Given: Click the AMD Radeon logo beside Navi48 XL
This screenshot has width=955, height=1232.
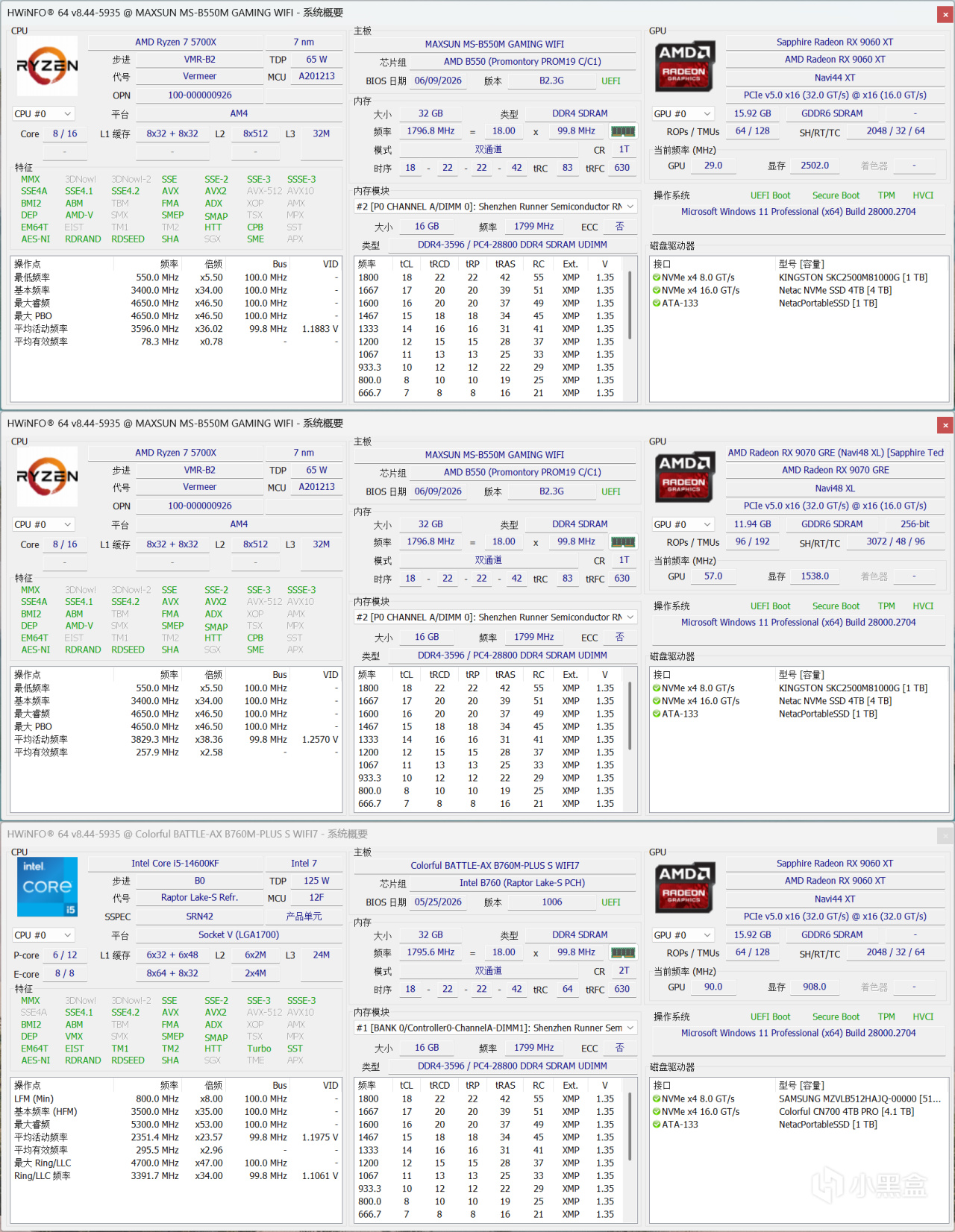Looking at the screenshot, I should [x=685, y=477].
